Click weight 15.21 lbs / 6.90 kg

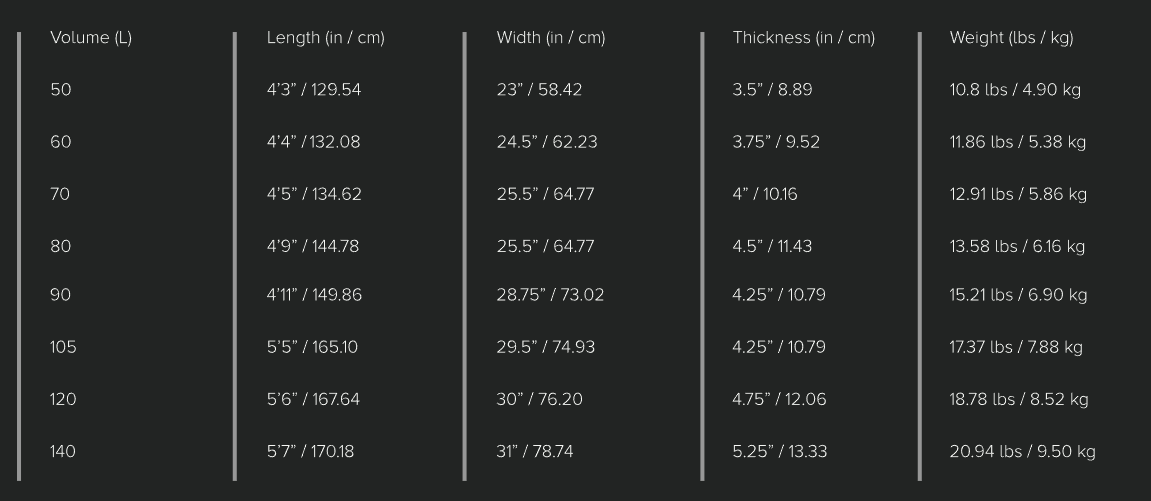coord(1018,295)
